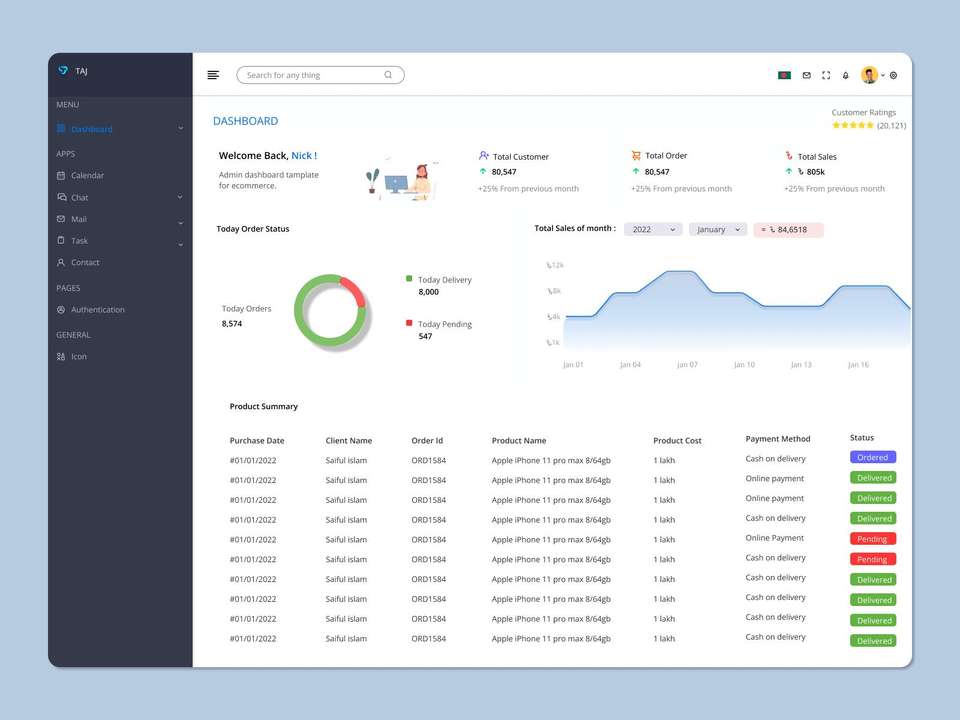
Task: Open the 2022 year dropdown
Action: point(653,230)
